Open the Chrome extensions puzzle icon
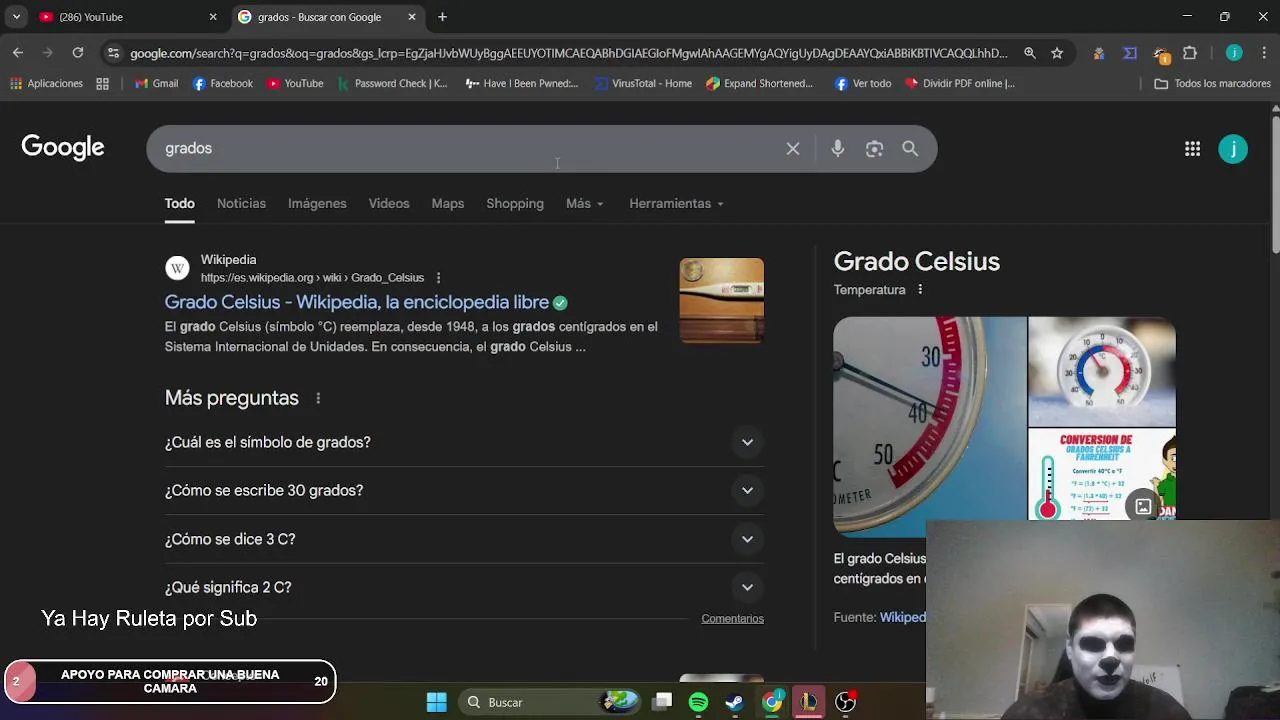 pos(1190,53)
